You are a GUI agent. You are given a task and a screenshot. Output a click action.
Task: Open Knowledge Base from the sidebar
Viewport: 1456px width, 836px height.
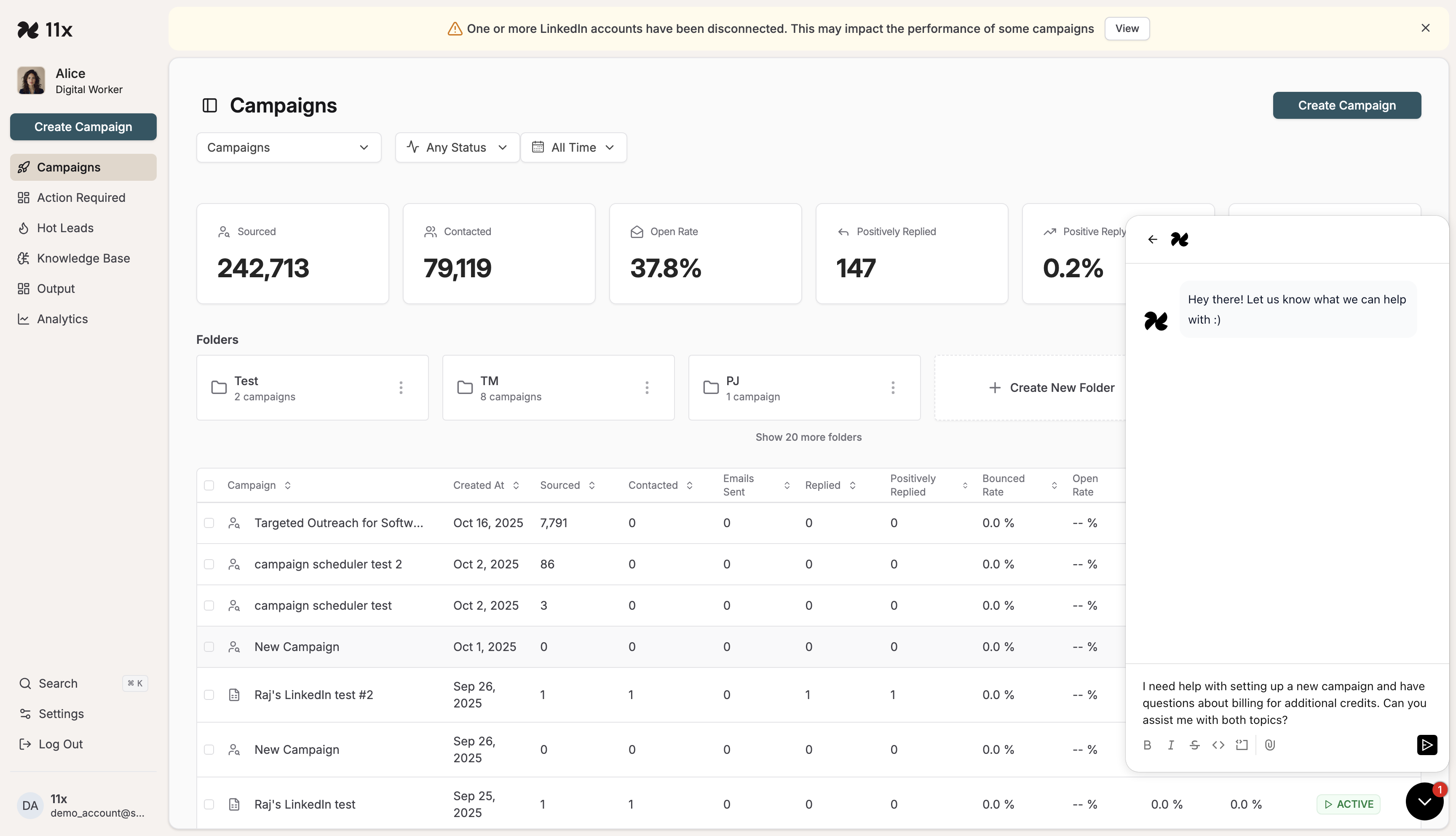pos(83,258)
